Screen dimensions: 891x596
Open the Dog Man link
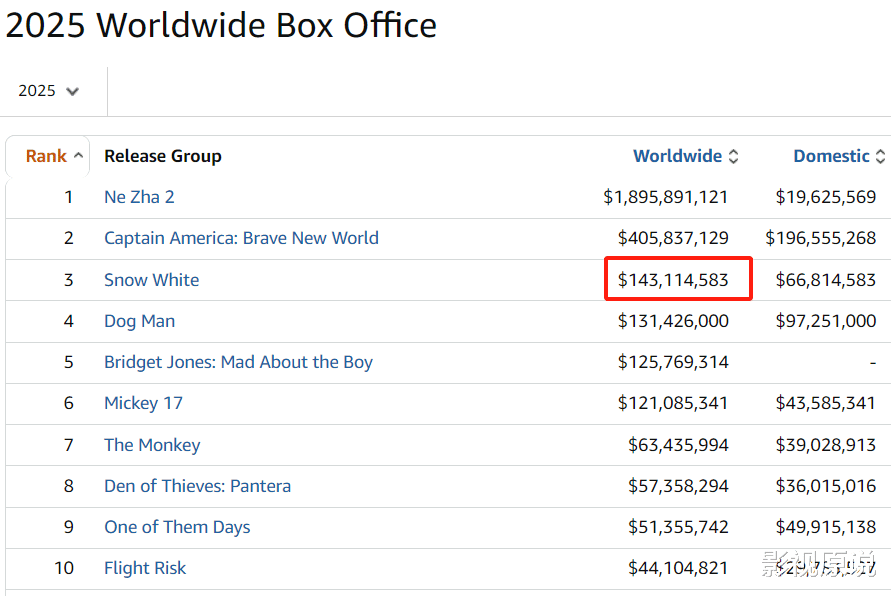[140, 321]
